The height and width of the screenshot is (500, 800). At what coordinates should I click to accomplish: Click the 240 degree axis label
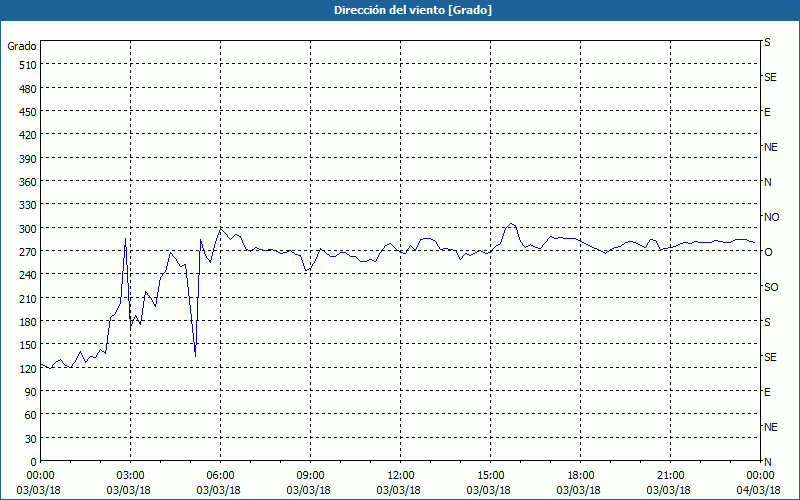click(x=28, y=275)
